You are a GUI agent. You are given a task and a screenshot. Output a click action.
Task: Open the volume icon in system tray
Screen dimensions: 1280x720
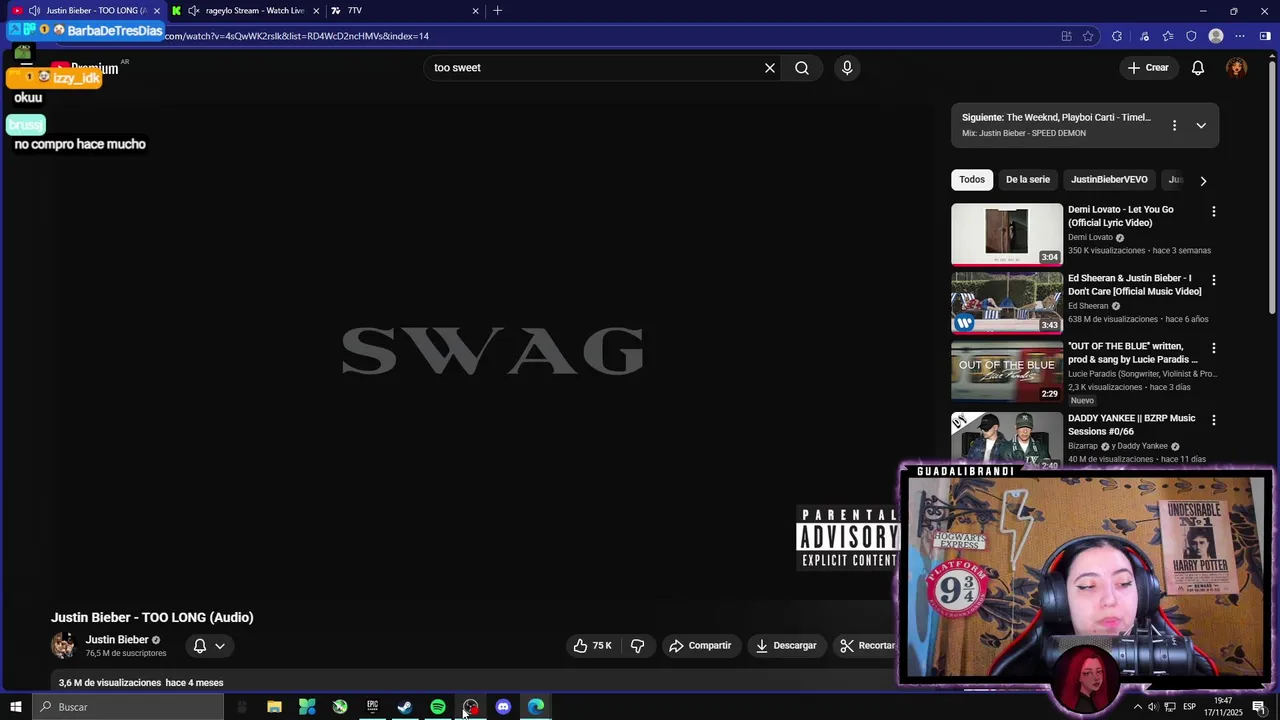click(1153, 707)
